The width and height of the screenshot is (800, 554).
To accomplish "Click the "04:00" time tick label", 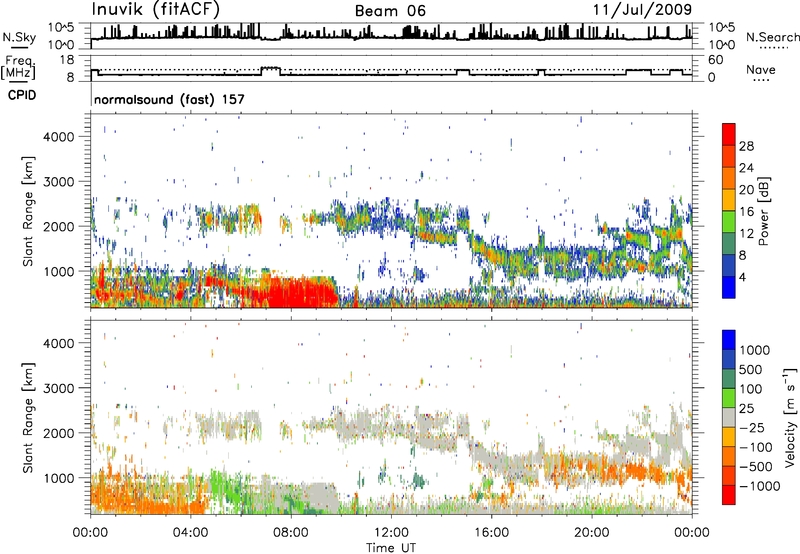I will [190, 533].
